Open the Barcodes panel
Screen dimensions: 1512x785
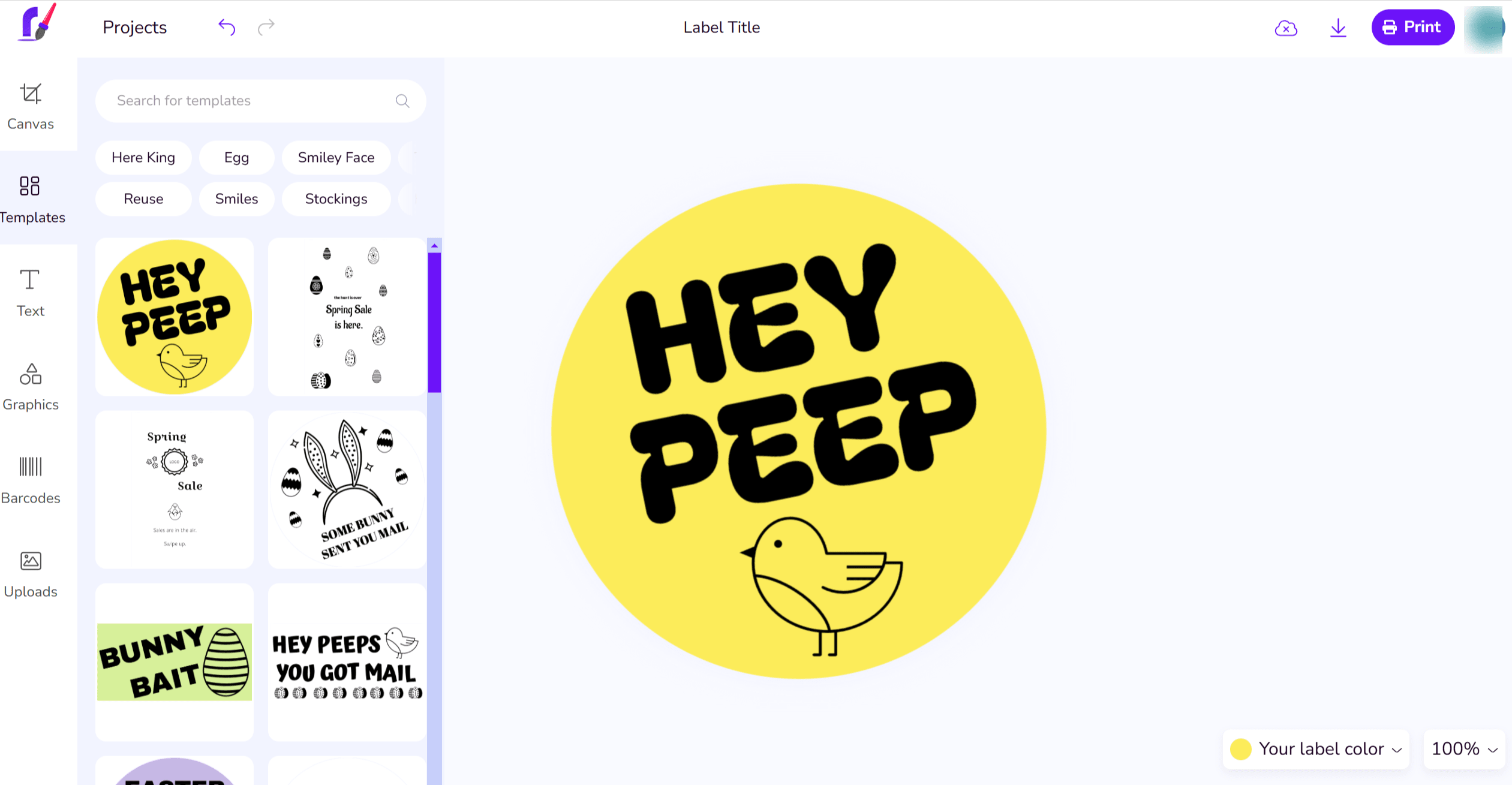click(x=31, y=480)
